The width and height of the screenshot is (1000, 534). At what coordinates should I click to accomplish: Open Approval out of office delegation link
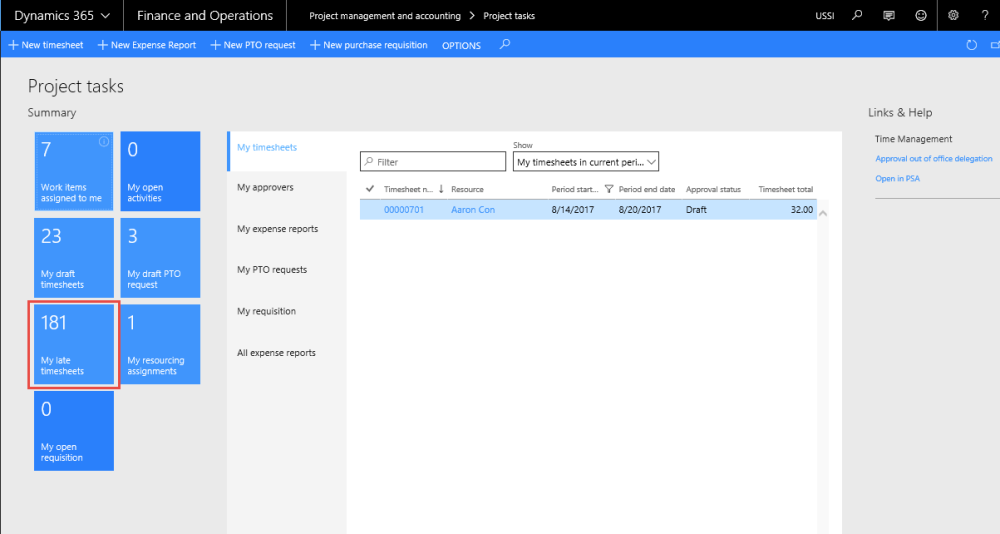pyautogui.click(x=934, y=159)
